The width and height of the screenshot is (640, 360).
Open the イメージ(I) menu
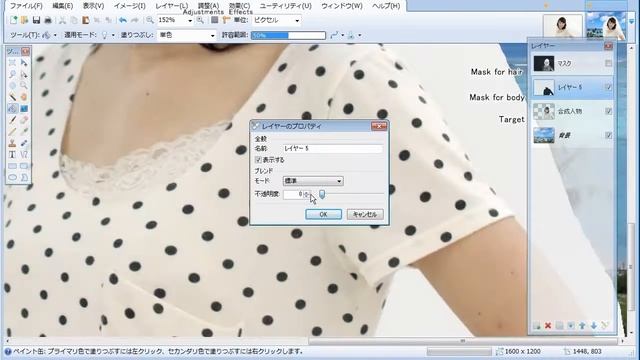[x=129, y=6]
